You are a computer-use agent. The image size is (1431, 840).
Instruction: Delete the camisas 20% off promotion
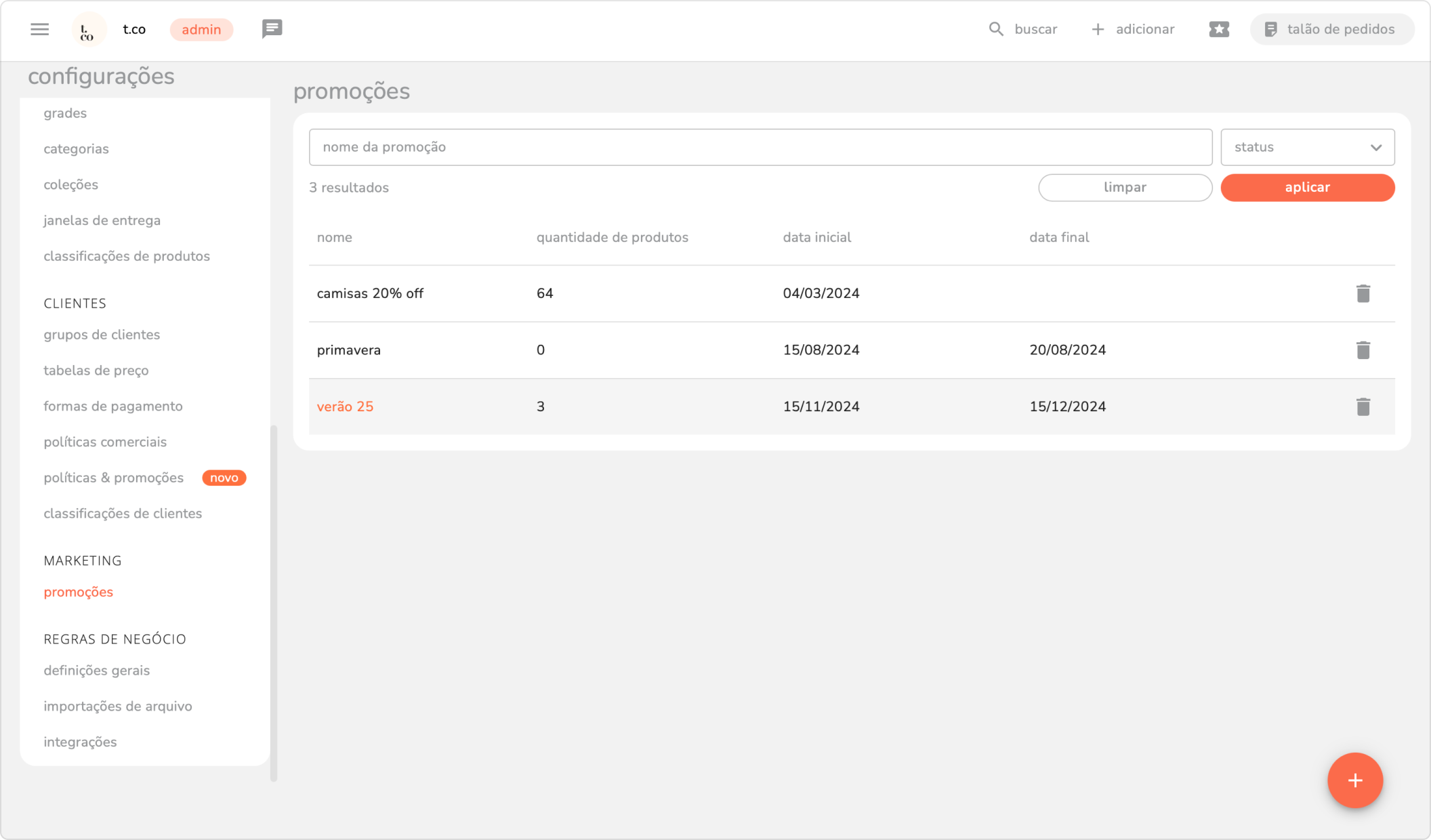point(1363,293)
